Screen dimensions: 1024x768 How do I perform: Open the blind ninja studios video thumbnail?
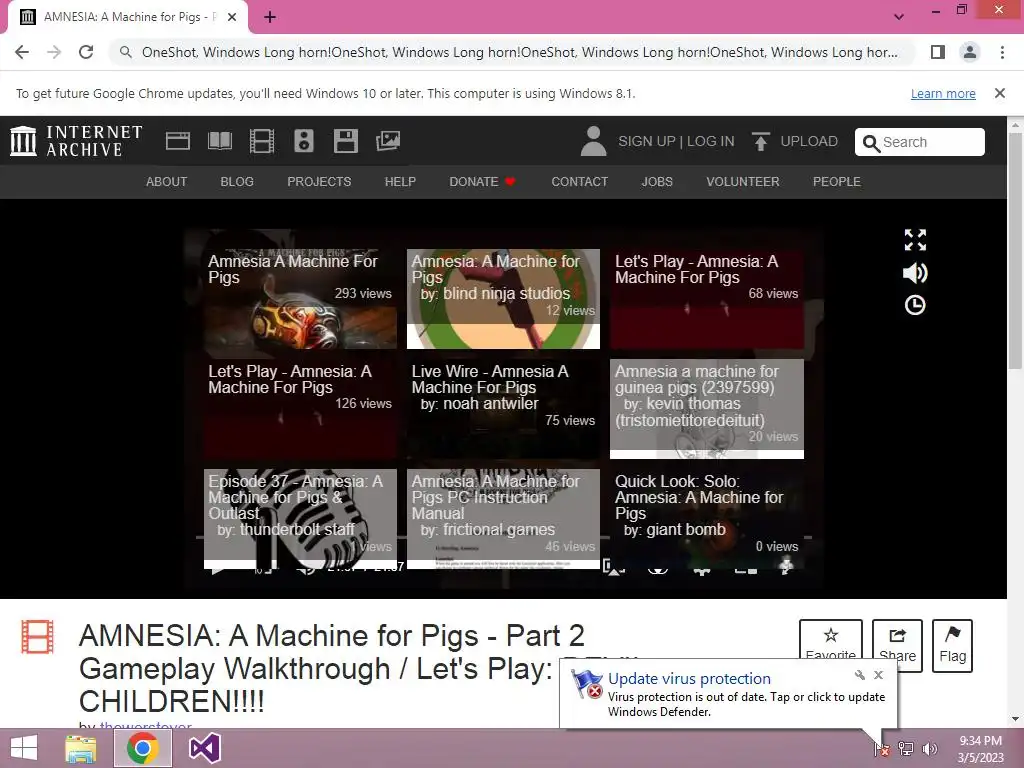pos(504,298)
